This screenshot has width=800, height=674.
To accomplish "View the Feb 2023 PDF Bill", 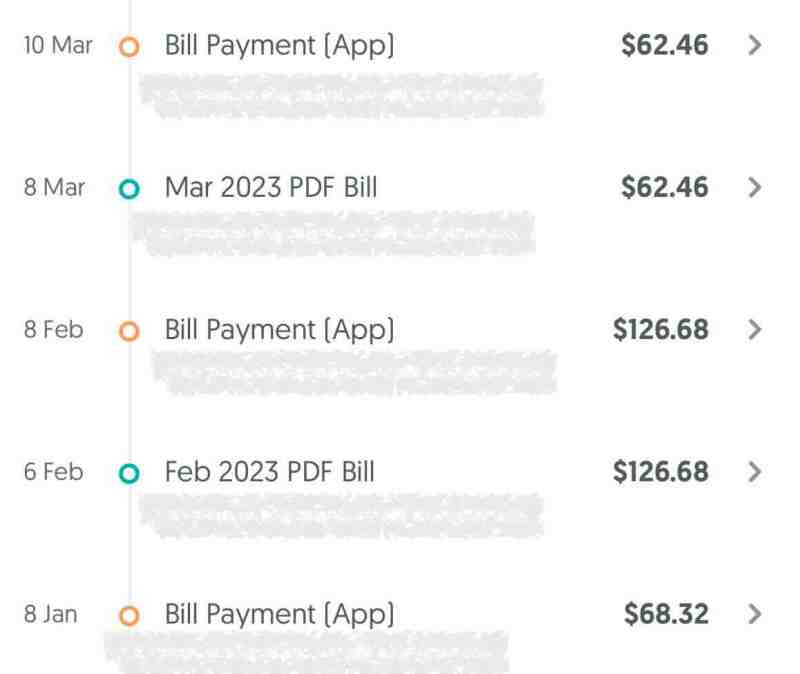I will point(270,472).
